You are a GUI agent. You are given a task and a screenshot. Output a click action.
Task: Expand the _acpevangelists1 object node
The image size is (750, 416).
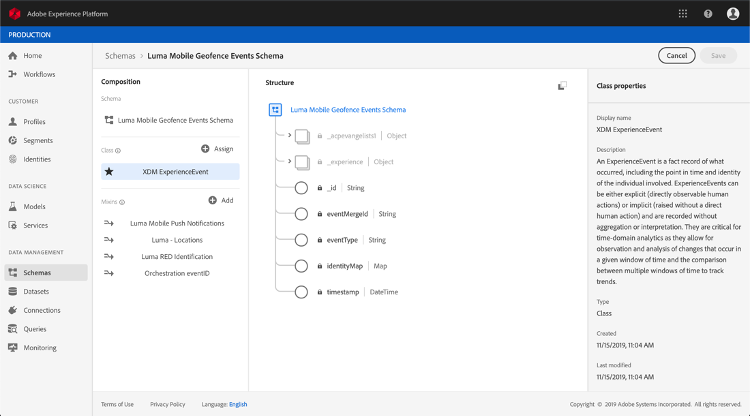click(289, 135)
